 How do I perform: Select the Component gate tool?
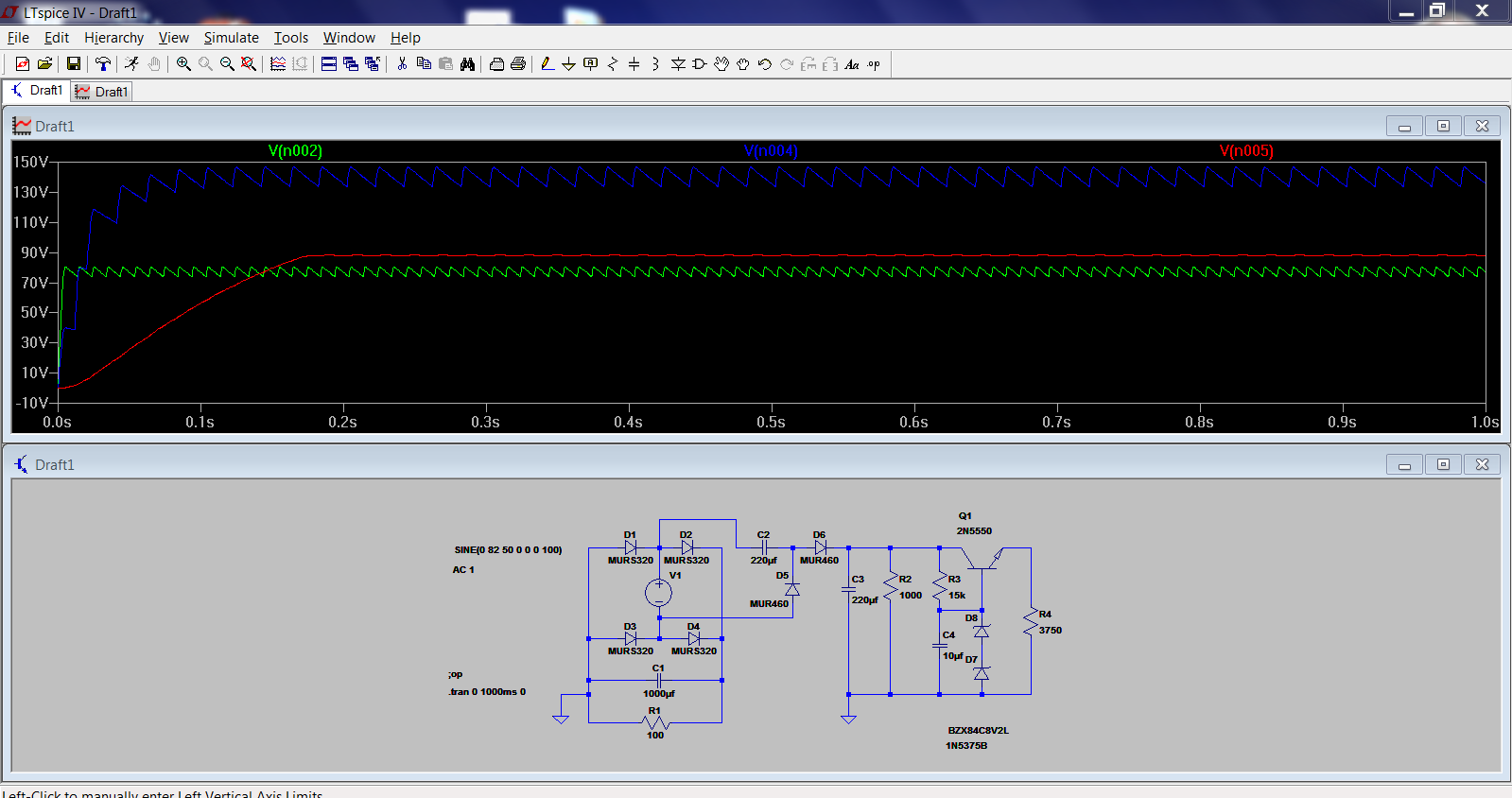point(700,63)
